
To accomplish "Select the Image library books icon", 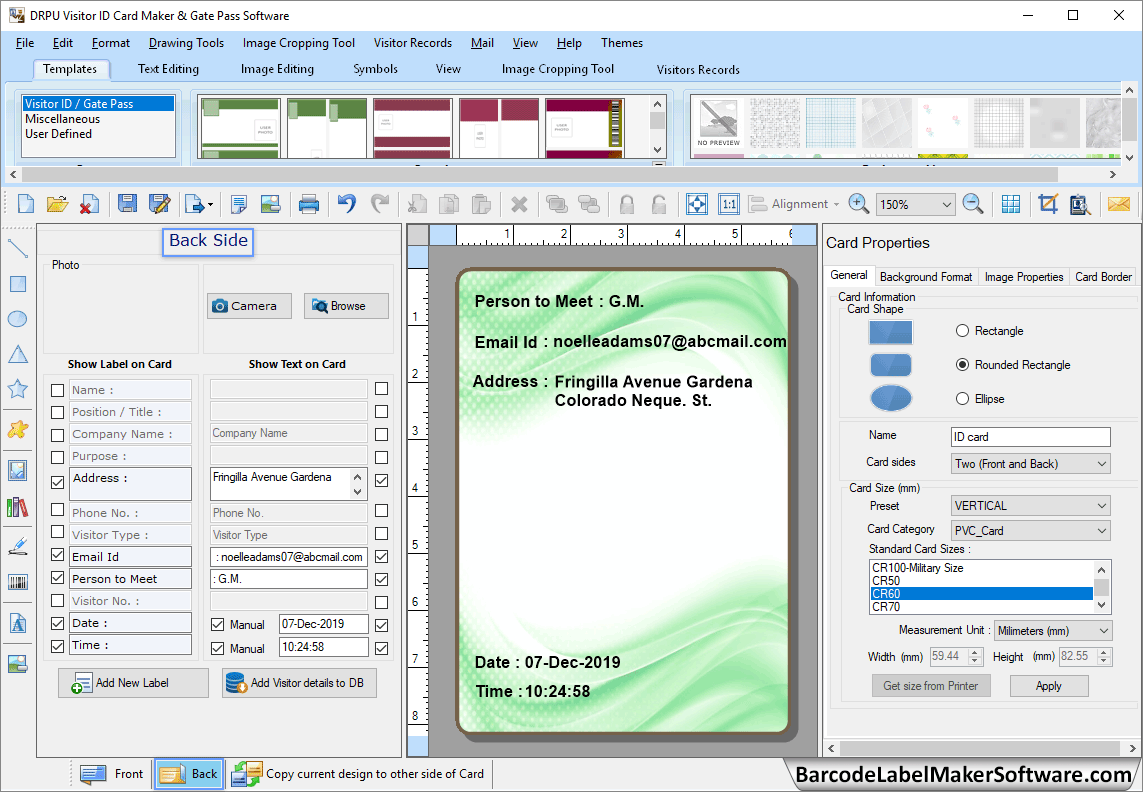I will click(17, 507).
